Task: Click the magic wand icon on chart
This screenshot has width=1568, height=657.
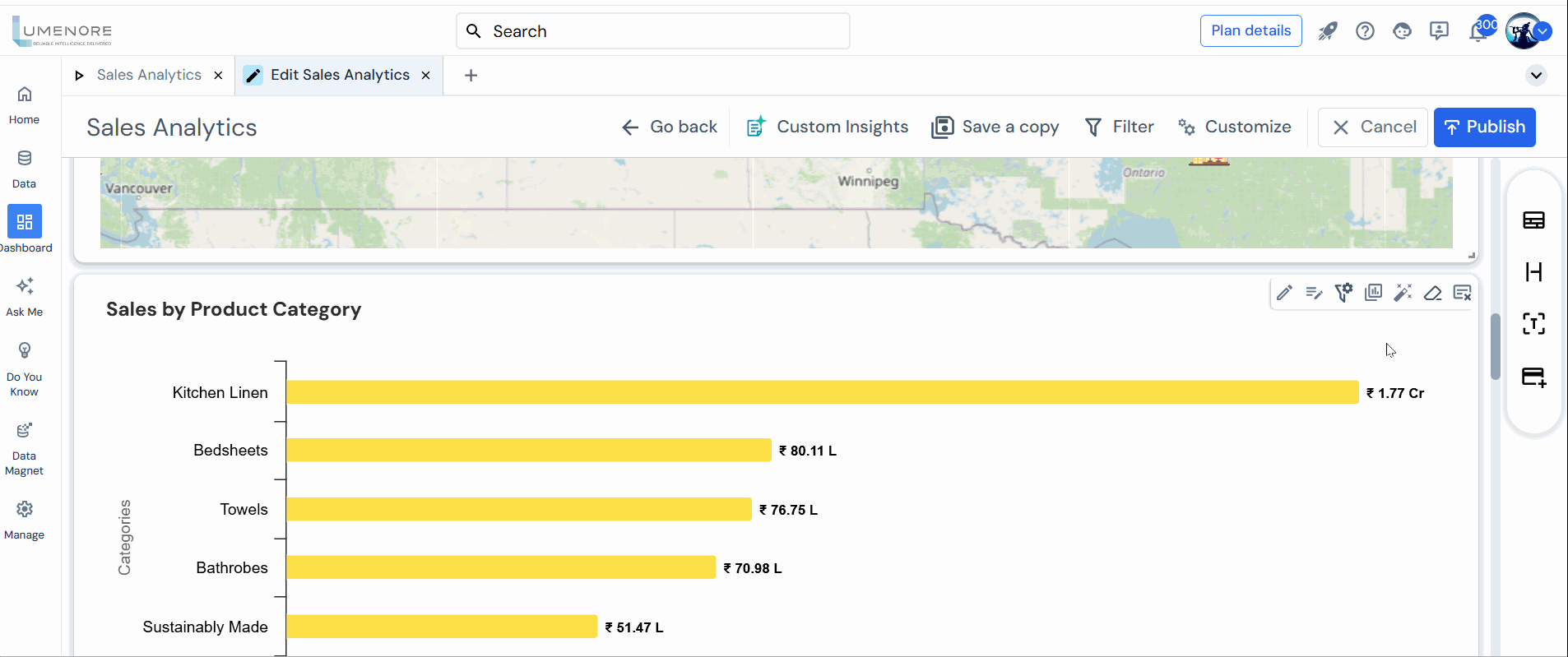Action: pos(1403,293)
